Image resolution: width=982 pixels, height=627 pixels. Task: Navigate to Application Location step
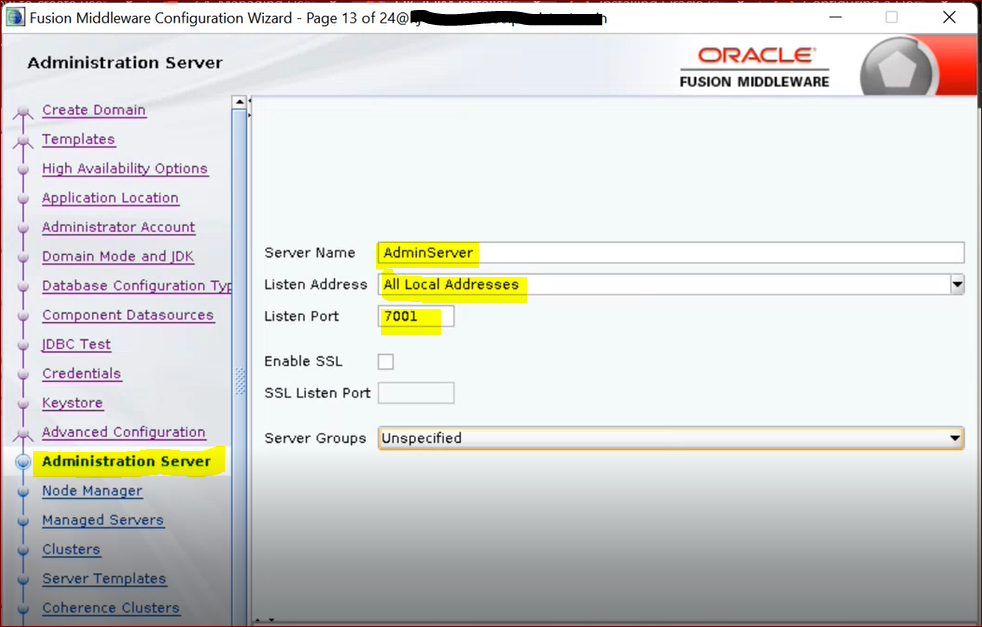point(110,198)
